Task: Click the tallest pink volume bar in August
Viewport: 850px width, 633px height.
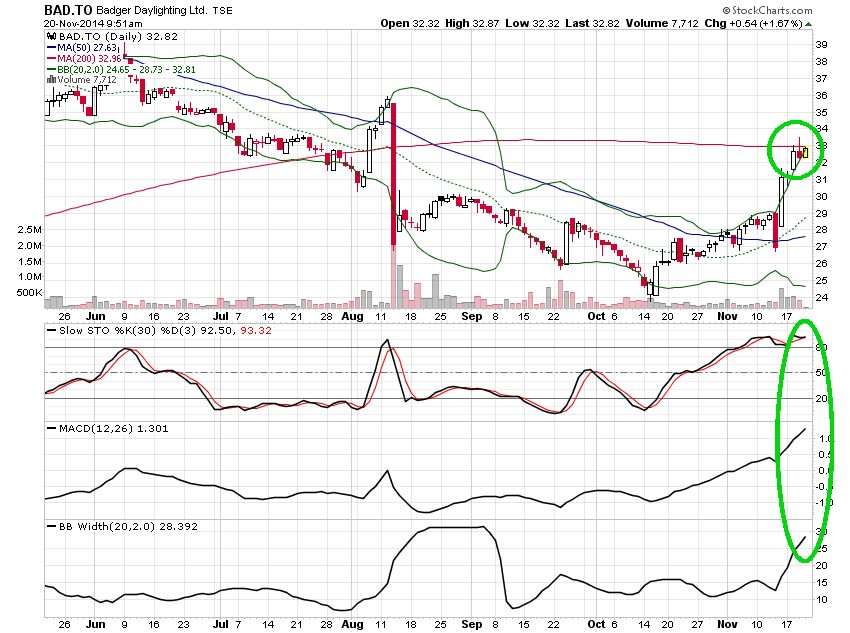Action: [x=394, y=276]
